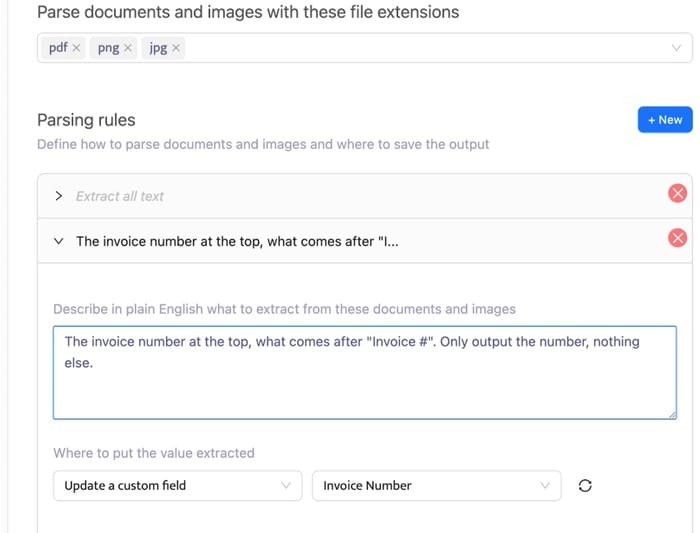Edit the extraction description text area
Screen dimensions: 700x533
coord(365,372)
